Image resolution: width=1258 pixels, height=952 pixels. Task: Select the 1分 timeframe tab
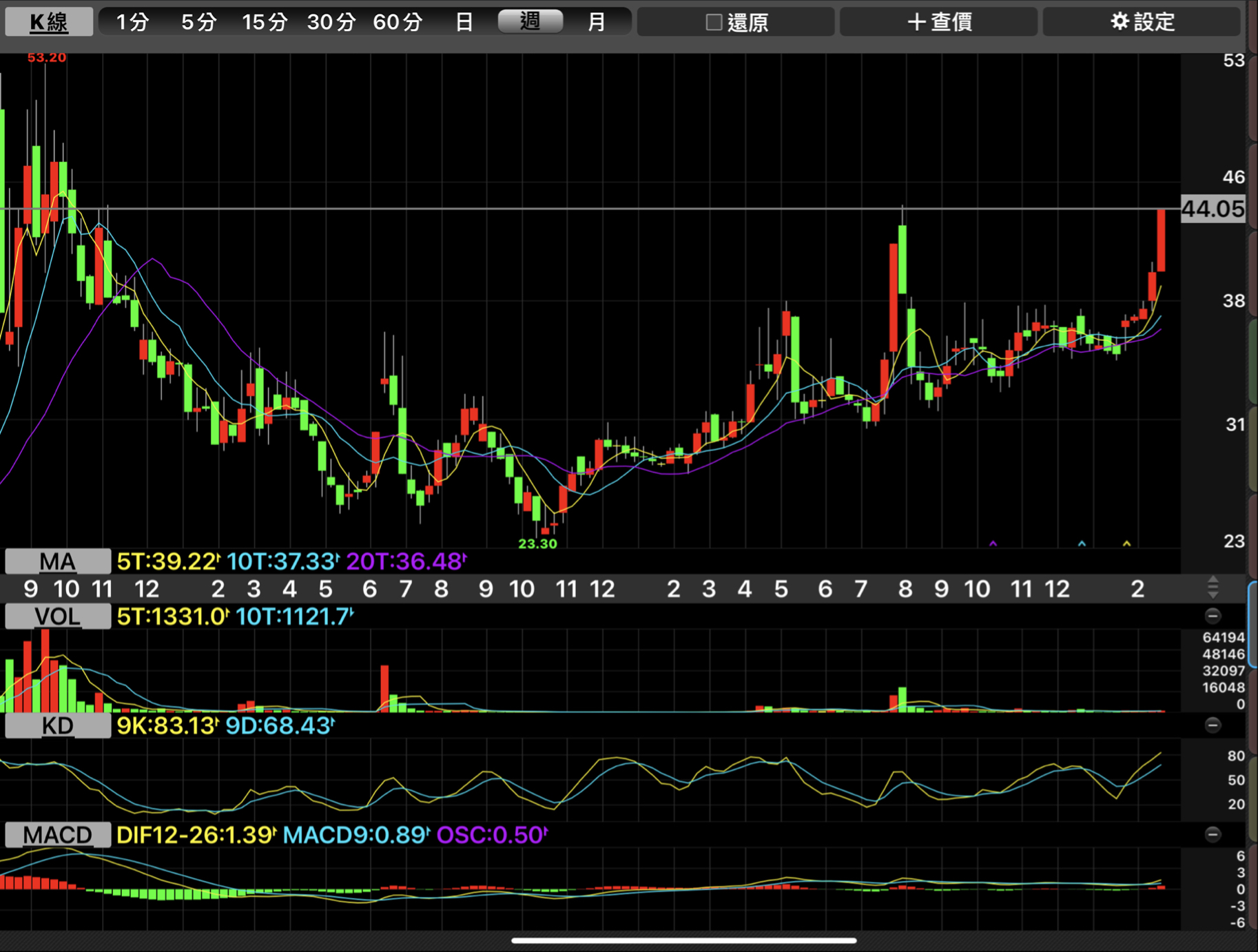tap(132, 22)
